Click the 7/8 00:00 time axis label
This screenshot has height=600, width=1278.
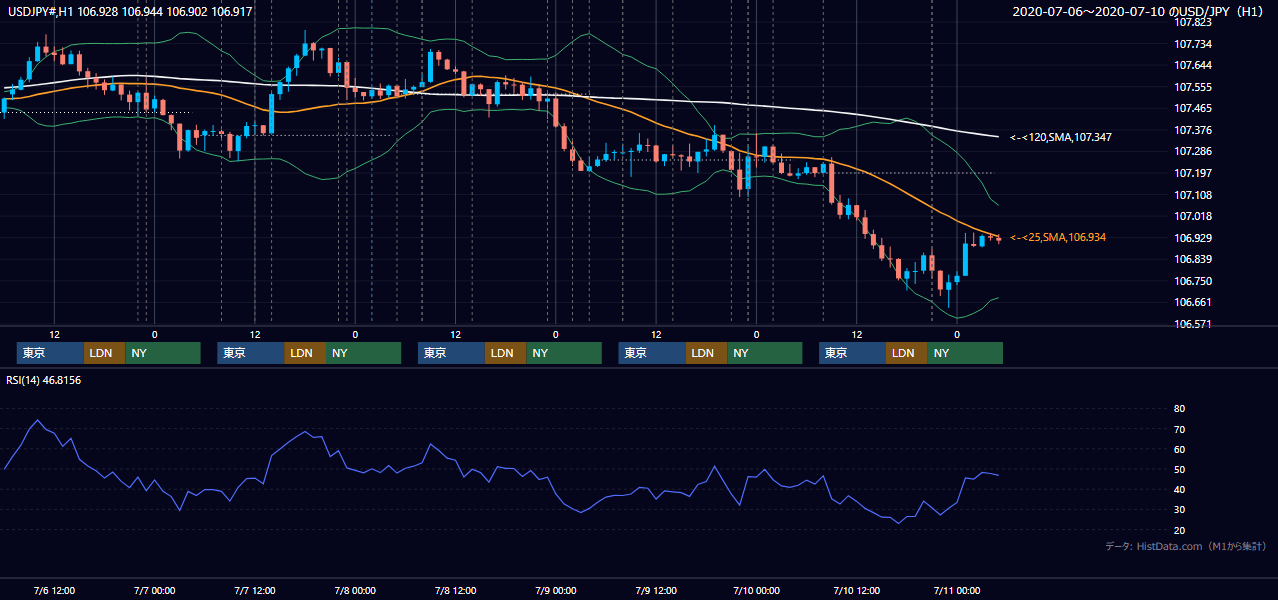354,590
